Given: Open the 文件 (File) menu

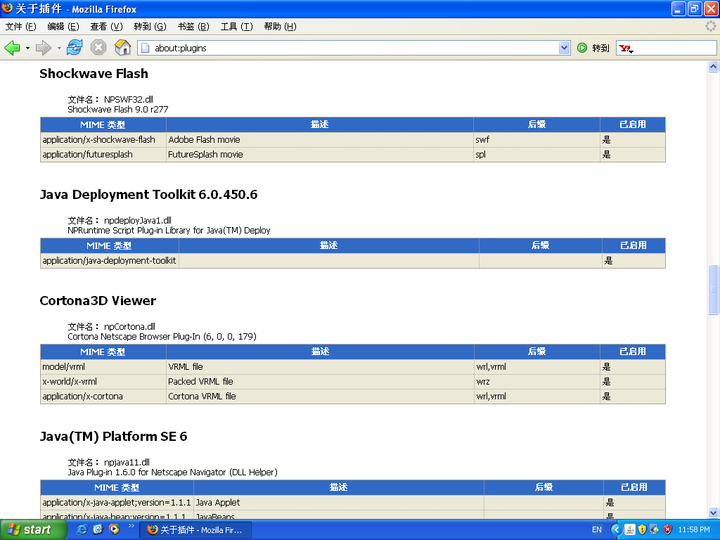Looking at the screenshot, I should click(x=20, y=26).
